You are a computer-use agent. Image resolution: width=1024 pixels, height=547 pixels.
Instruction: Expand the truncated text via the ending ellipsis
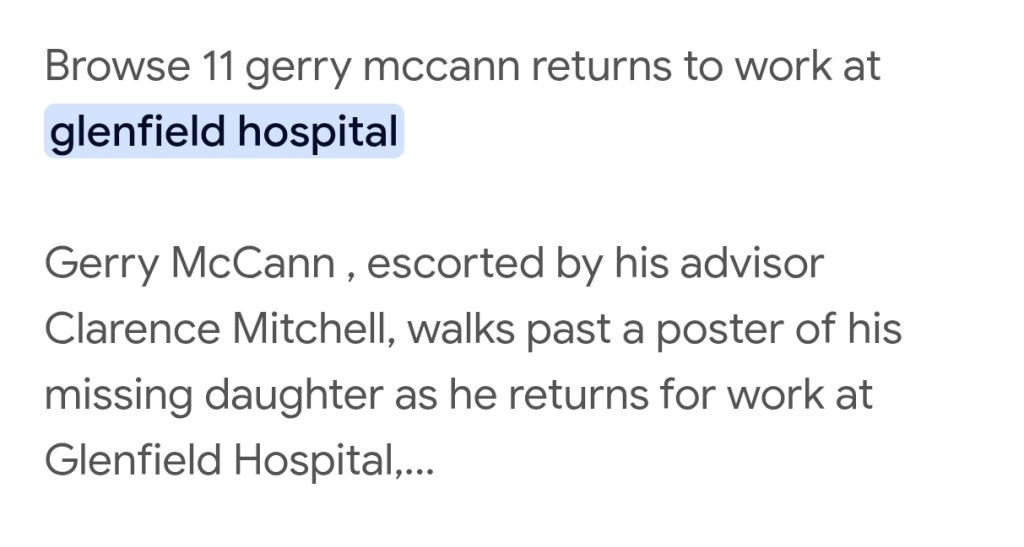click(418, 462)
